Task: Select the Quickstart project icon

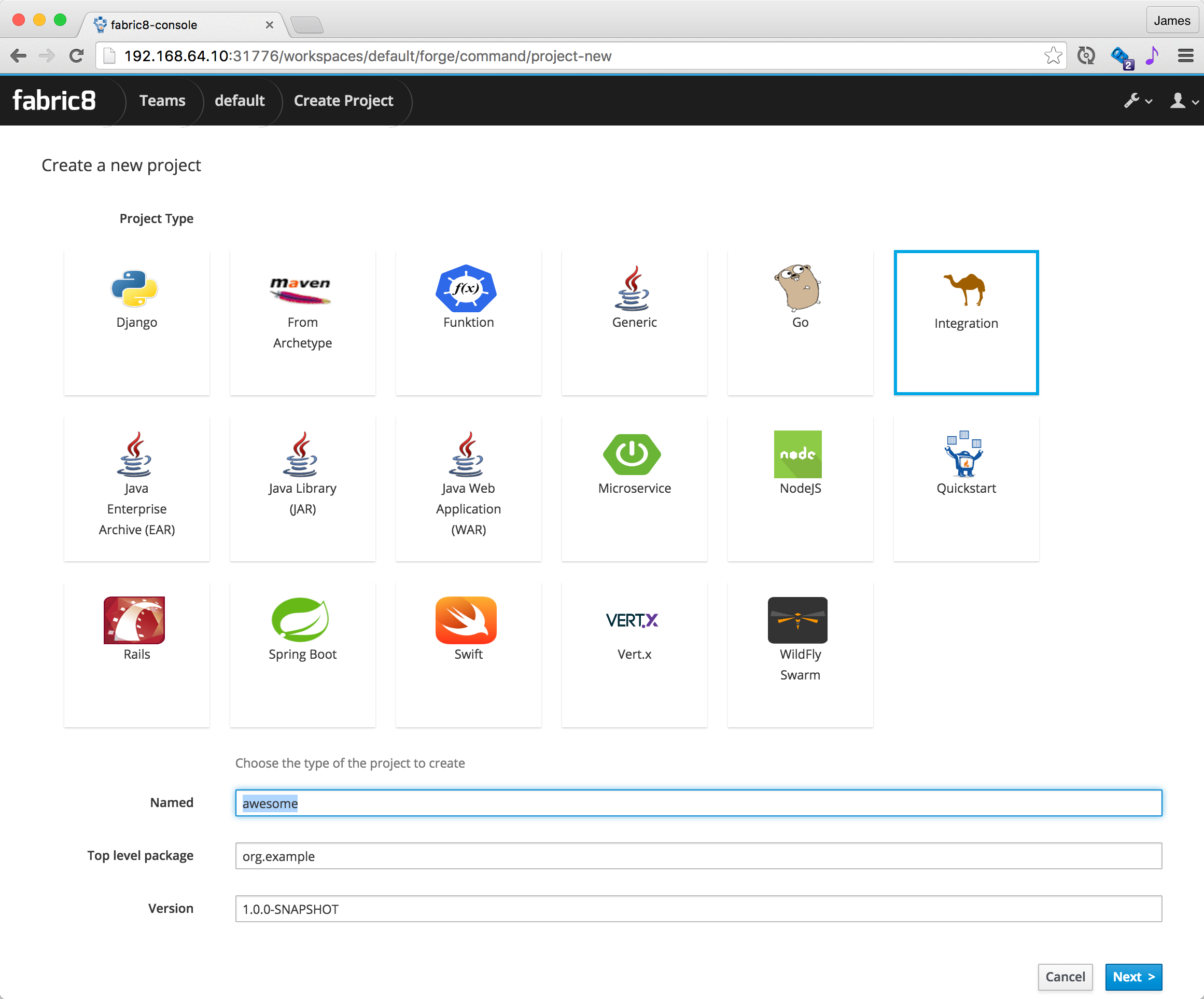Action: click(x=964, y=454)
